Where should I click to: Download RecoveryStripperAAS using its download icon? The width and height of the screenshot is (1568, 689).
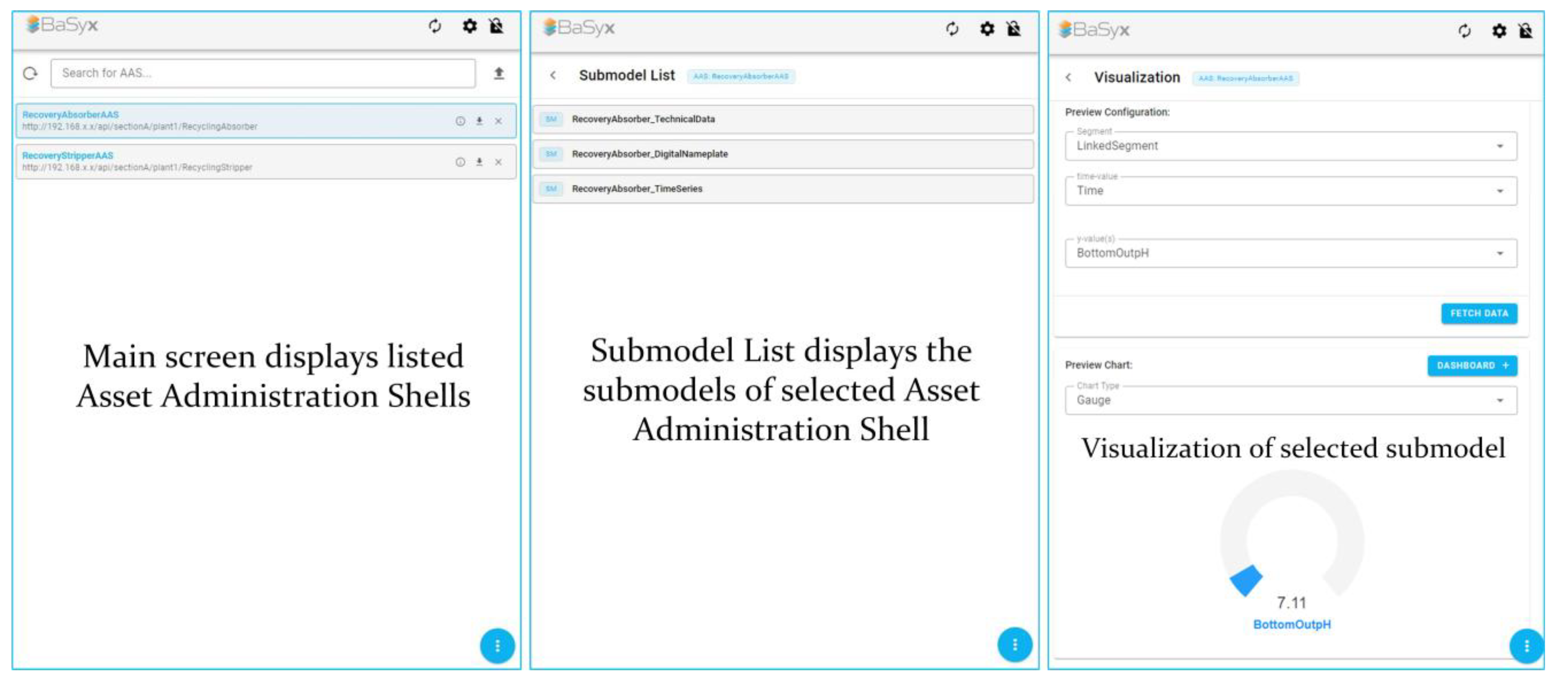point(480,162)
